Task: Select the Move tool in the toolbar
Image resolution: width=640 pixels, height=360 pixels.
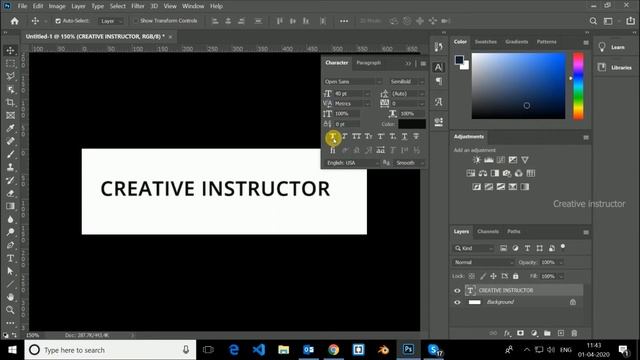Action: click(x=10, y=51)
